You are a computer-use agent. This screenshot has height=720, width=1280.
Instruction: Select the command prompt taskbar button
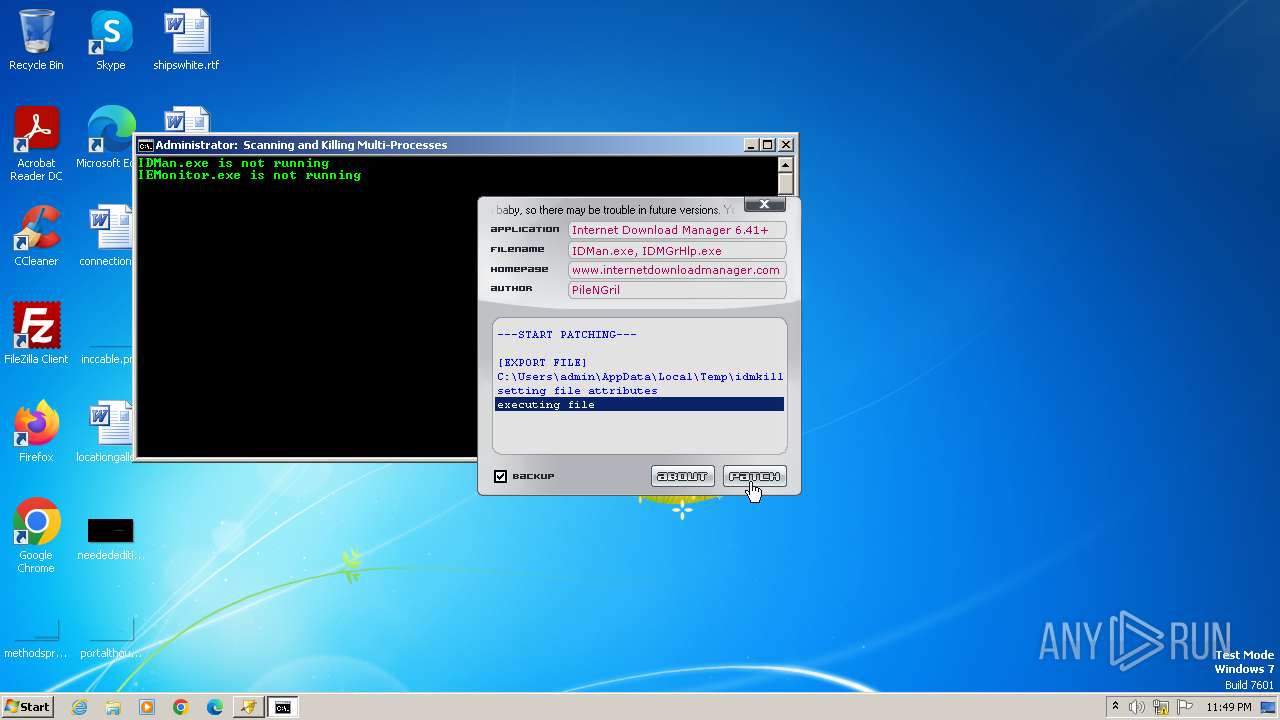tap(283, 707)
